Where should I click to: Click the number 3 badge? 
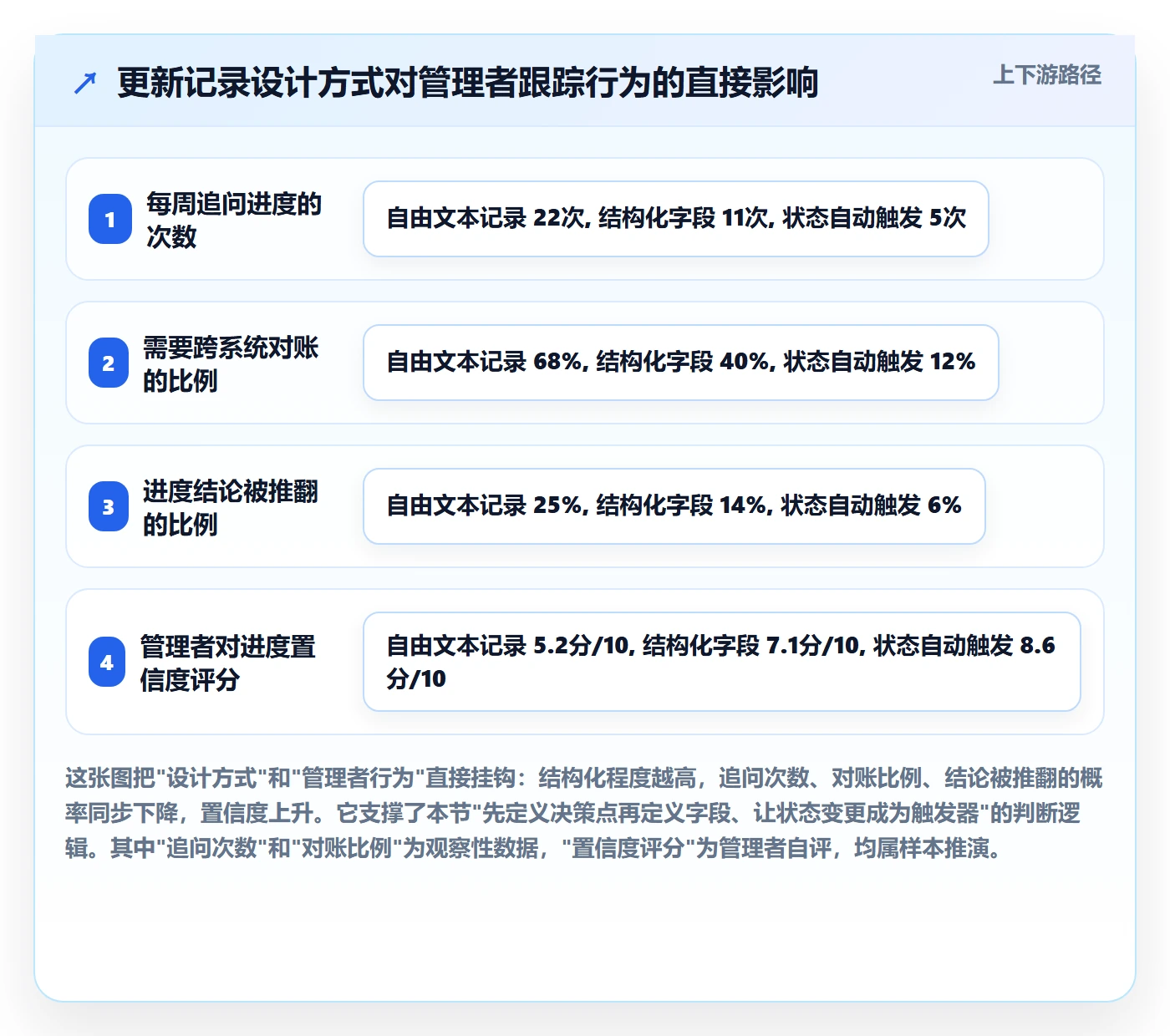[x=109, y=506]
